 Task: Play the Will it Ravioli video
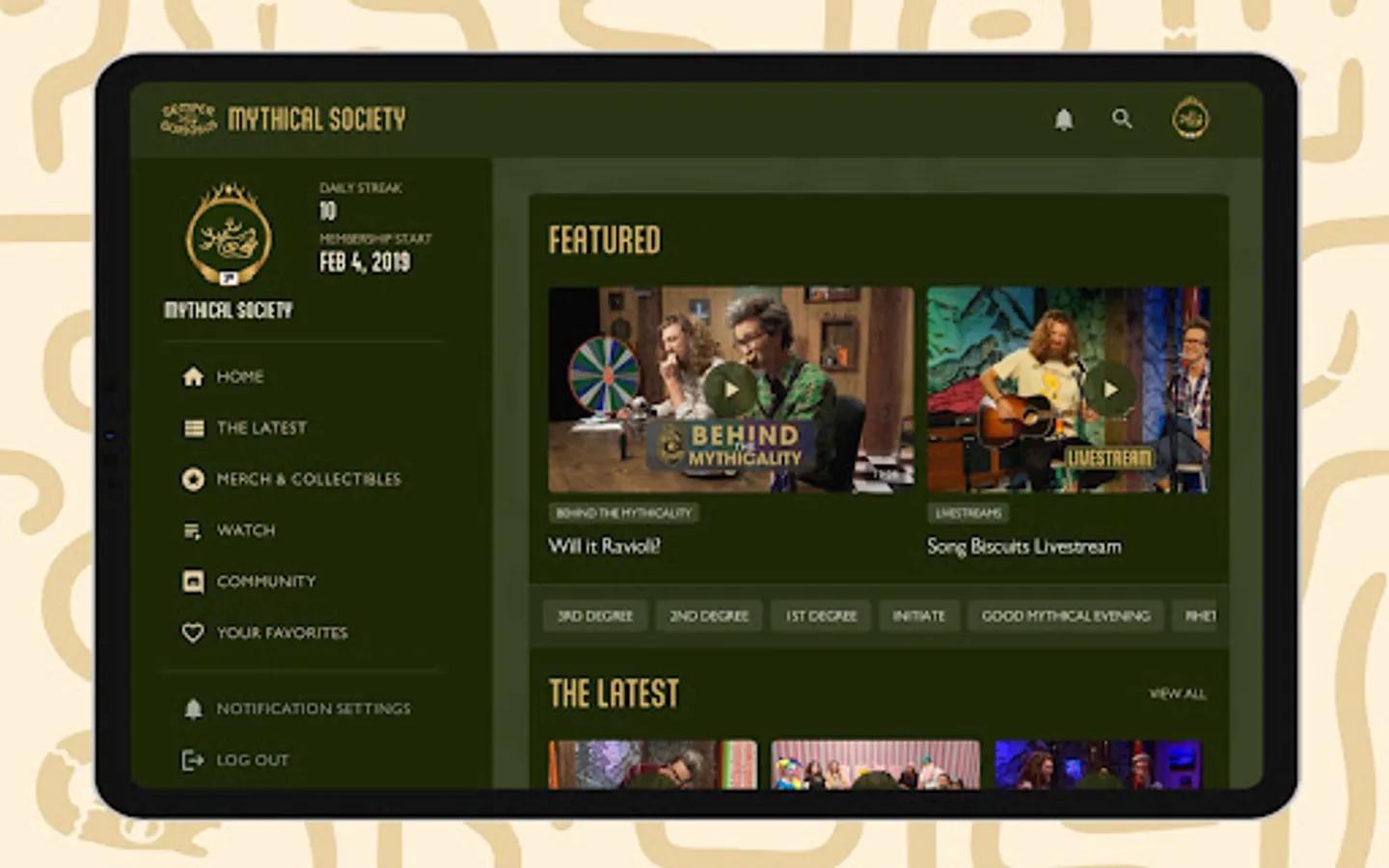[x=730, y=390]
